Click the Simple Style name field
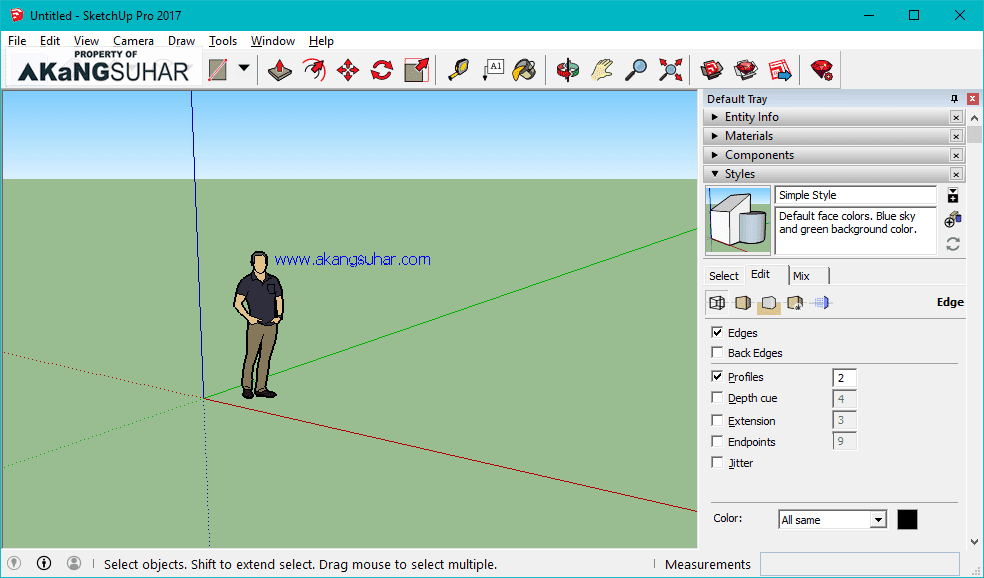The image size is (984, 578). 856,195
